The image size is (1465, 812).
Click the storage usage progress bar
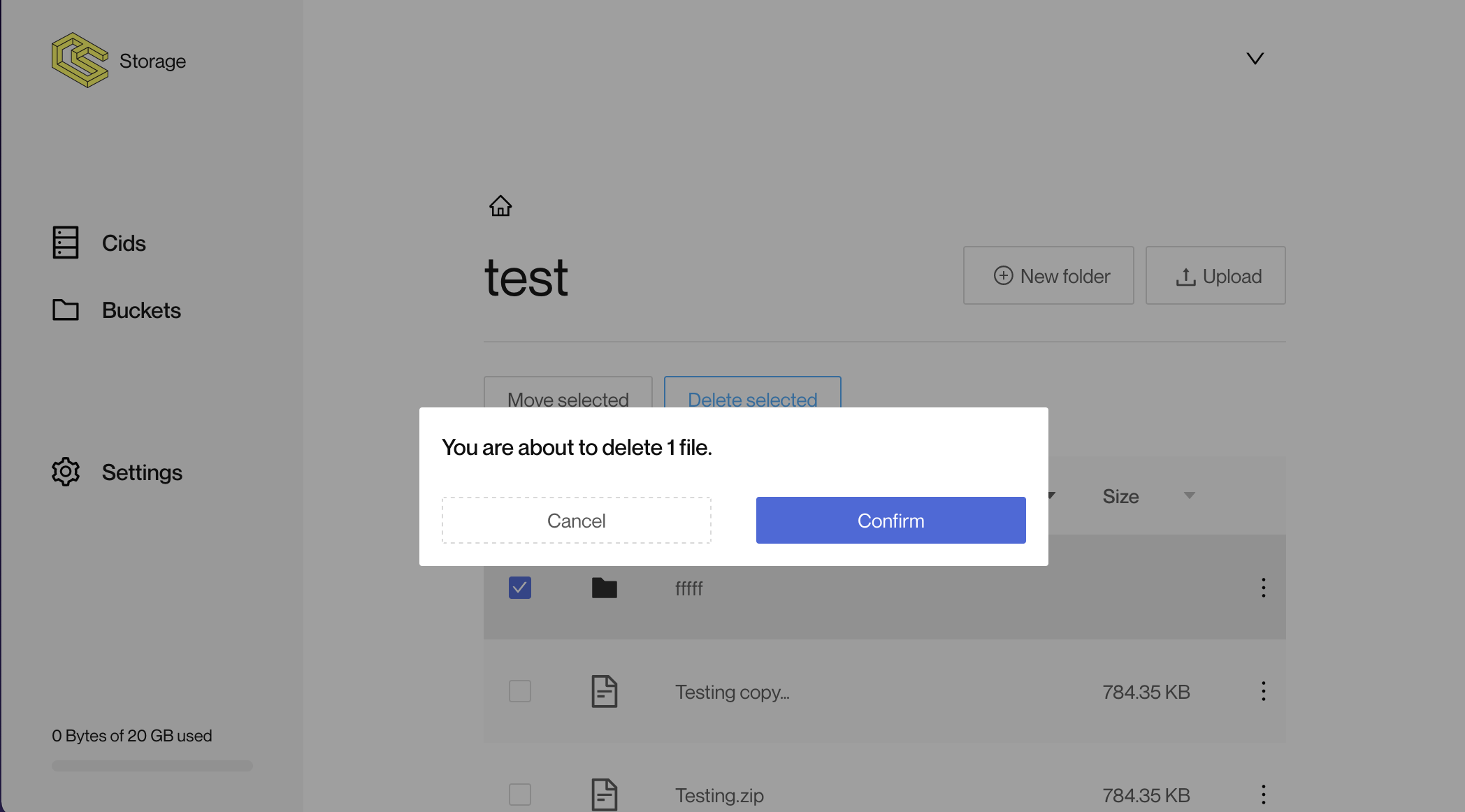pyautogui.click(x=152, y=765)
